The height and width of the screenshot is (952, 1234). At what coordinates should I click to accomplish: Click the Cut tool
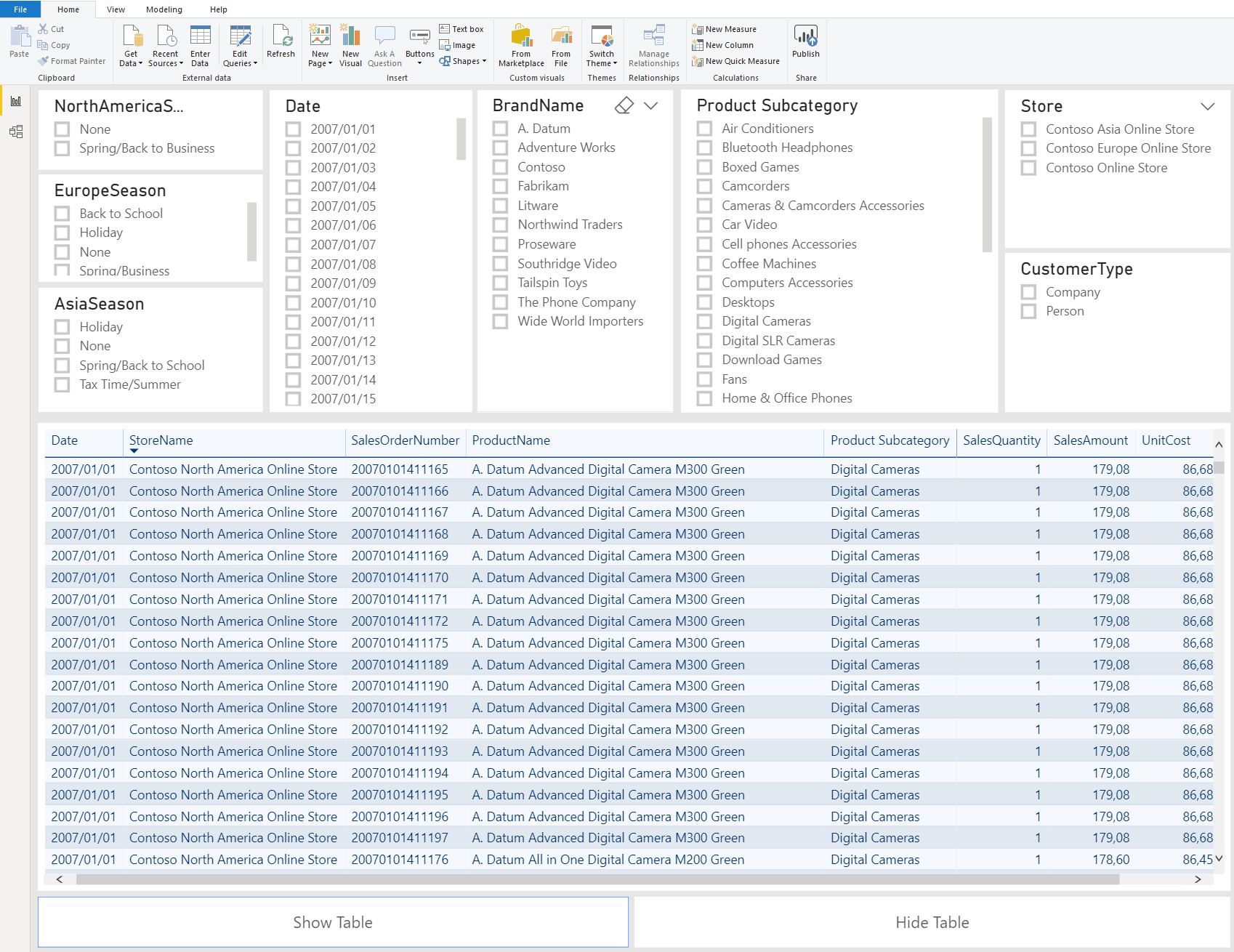coord(51,29)
